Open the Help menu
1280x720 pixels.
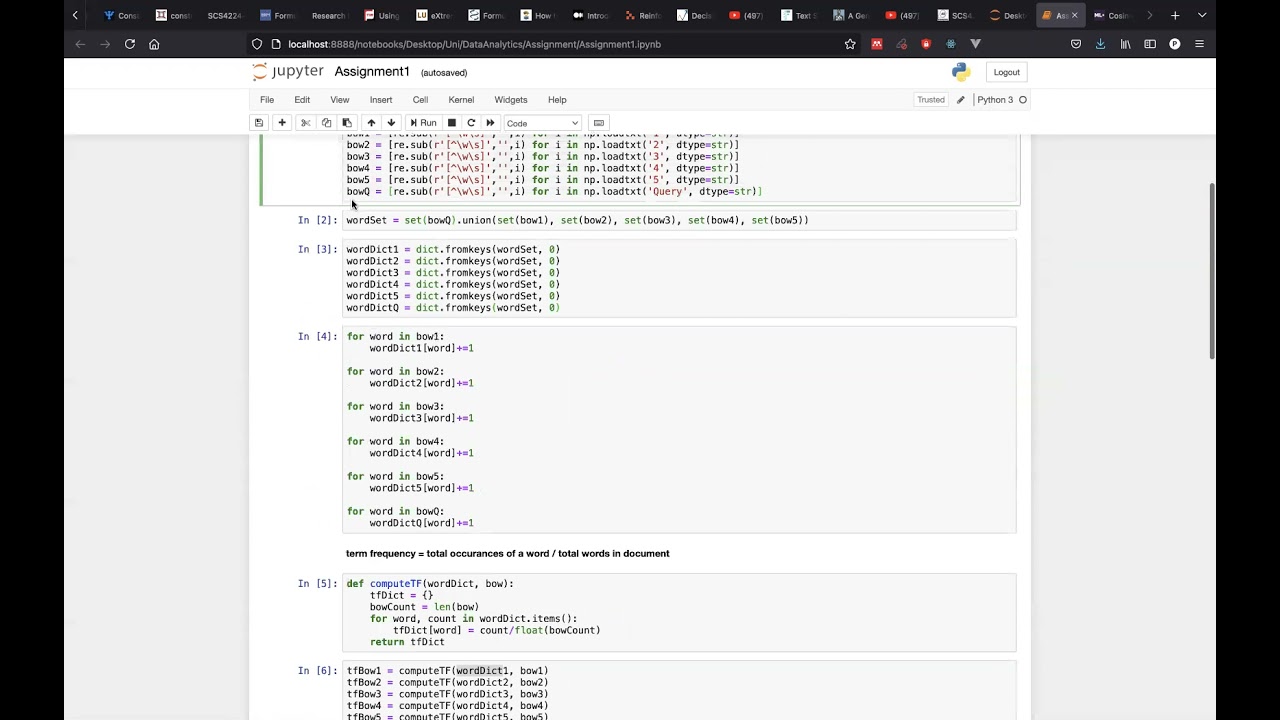pyautogui.click(x=557, y=100)
